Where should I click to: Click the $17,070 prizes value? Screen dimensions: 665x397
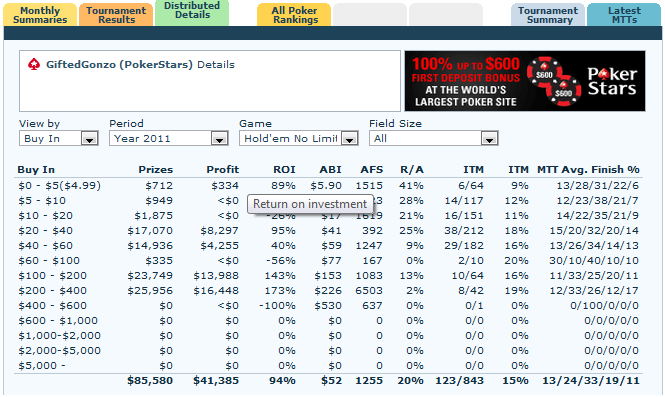tap(150, 231)
